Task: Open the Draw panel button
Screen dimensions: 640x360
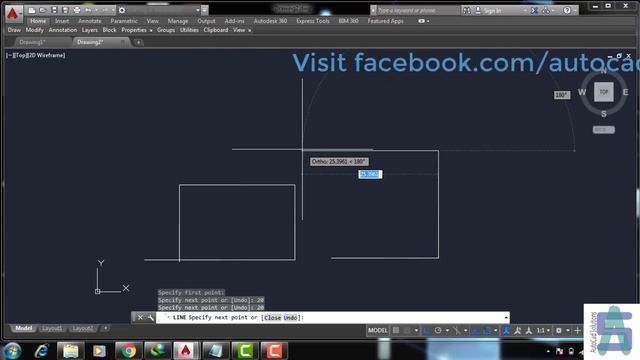Action: point(14,30)
